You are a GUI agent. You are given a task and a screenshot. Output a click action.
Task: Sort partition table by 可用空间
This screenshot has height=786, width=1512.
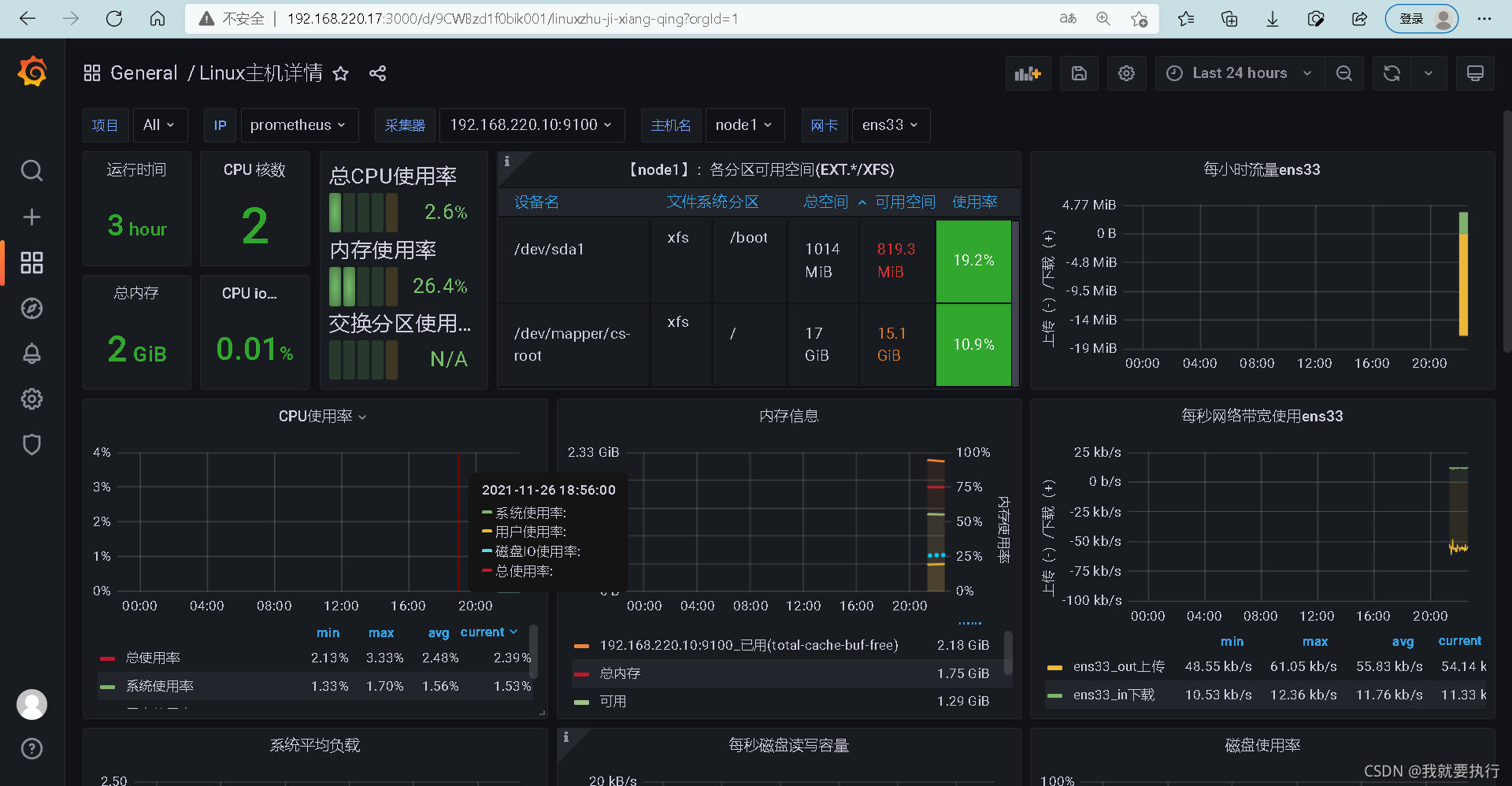click(x=906, y=202)
